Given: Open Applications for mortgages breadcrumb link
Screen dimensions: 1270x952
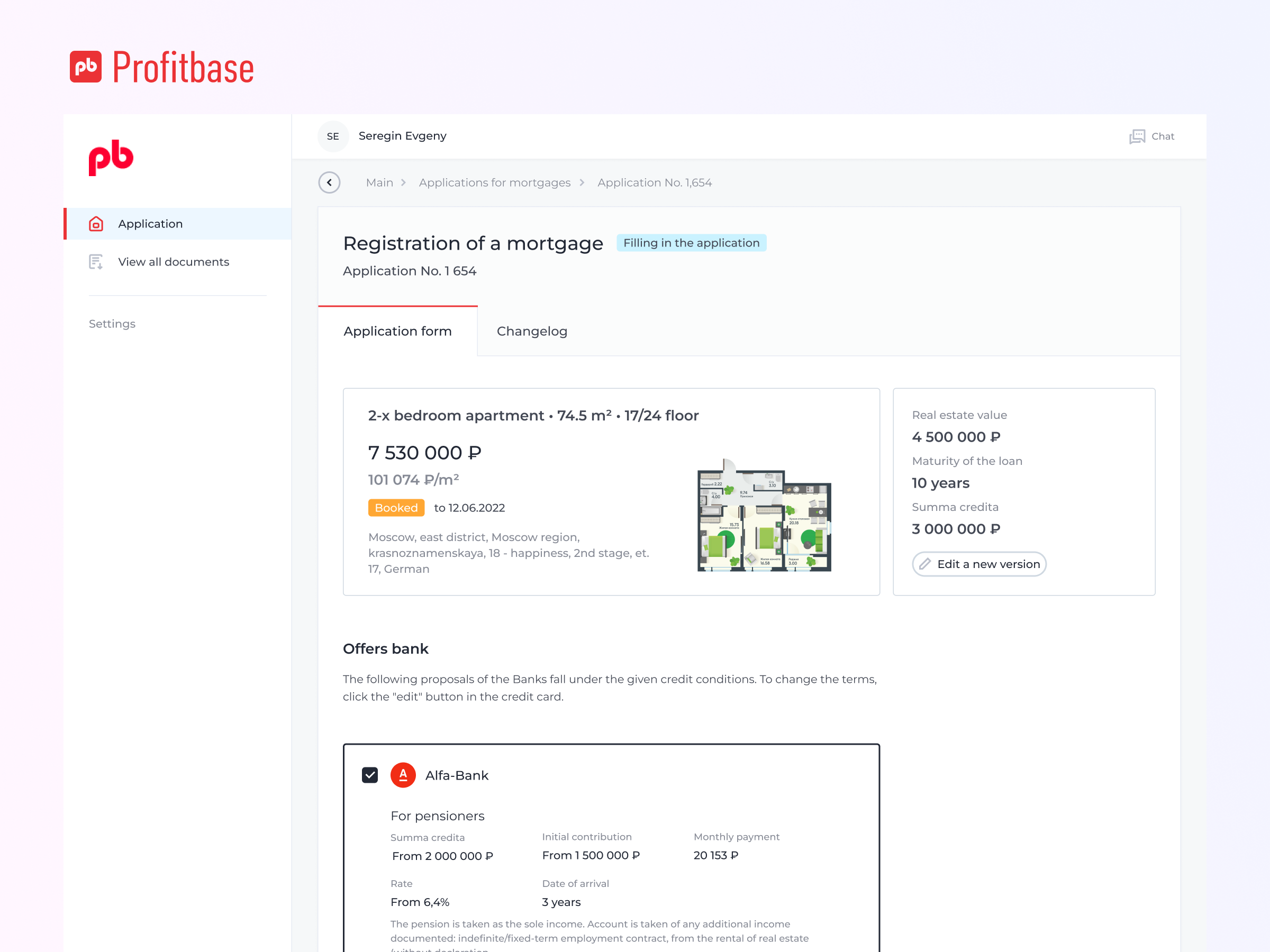Looking at the screenshot, I should pyautogui.click(x=494, y=182).
